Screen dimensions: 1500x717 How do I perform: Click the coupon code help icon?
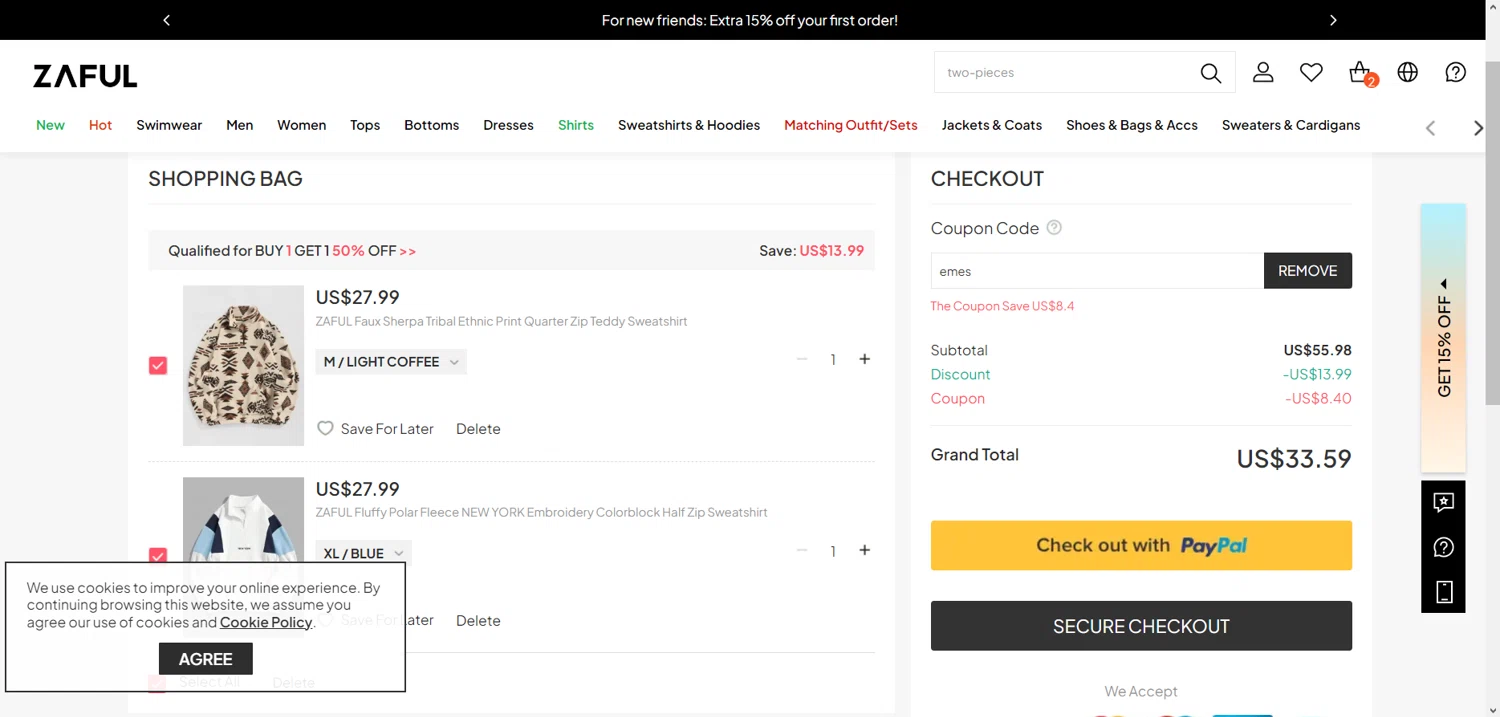pyautogui.click(x=1054, y=228)
